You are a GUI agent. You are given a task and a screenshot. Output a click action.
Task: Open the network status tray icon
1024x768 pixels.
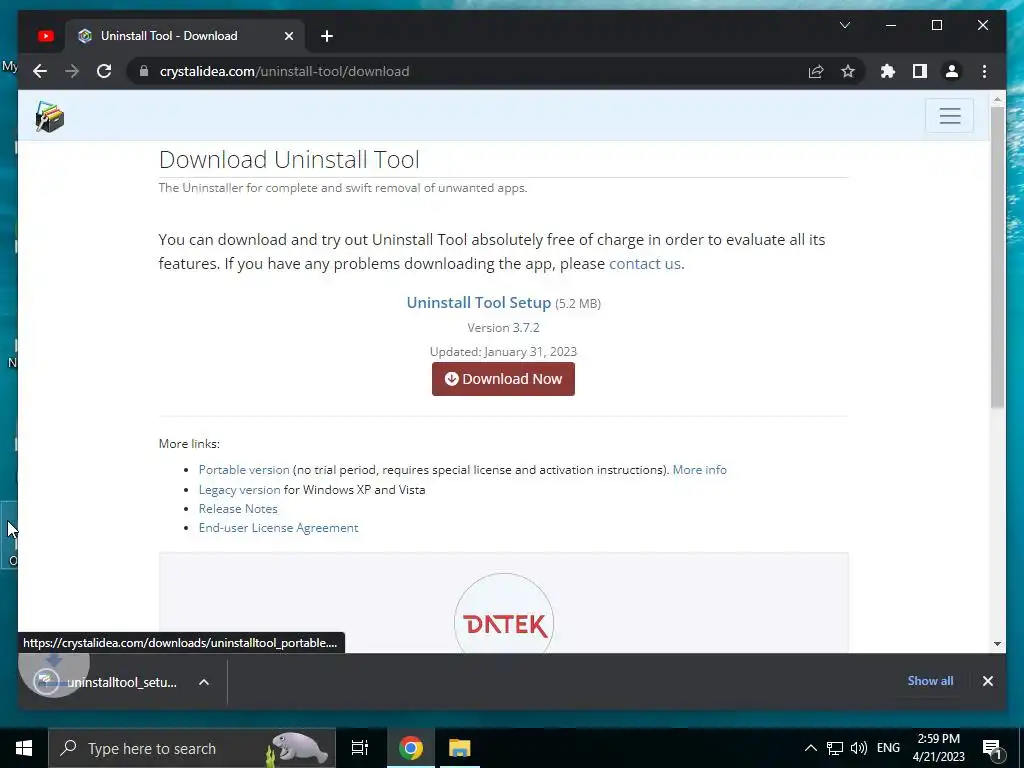[835, 748]
